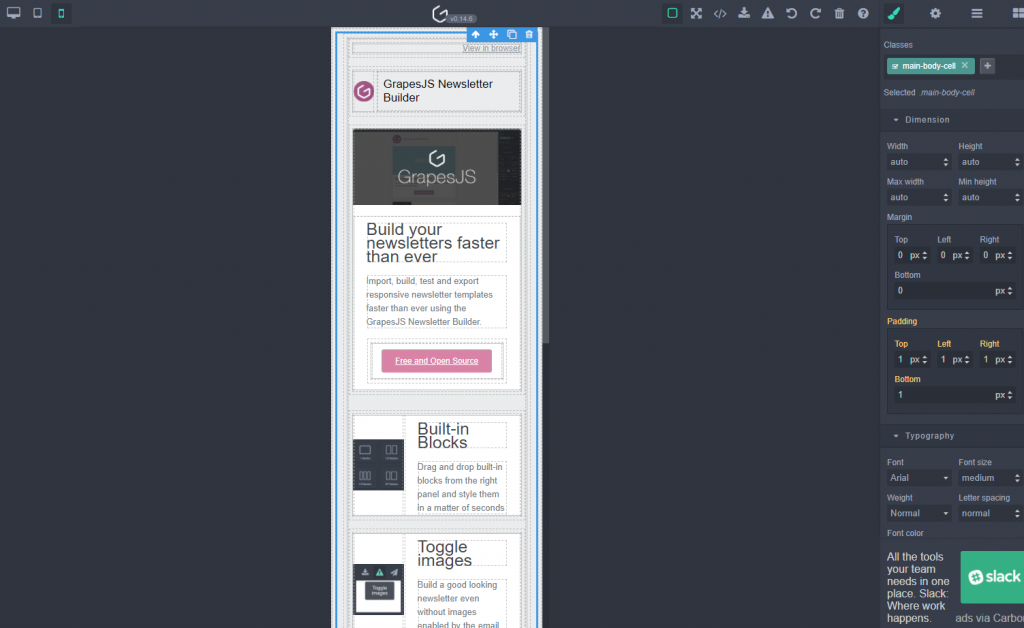Select the 'Drag and drop built-in blocks' paragraph
This screenshot has width=1024, height=628.
click(461, 488)
